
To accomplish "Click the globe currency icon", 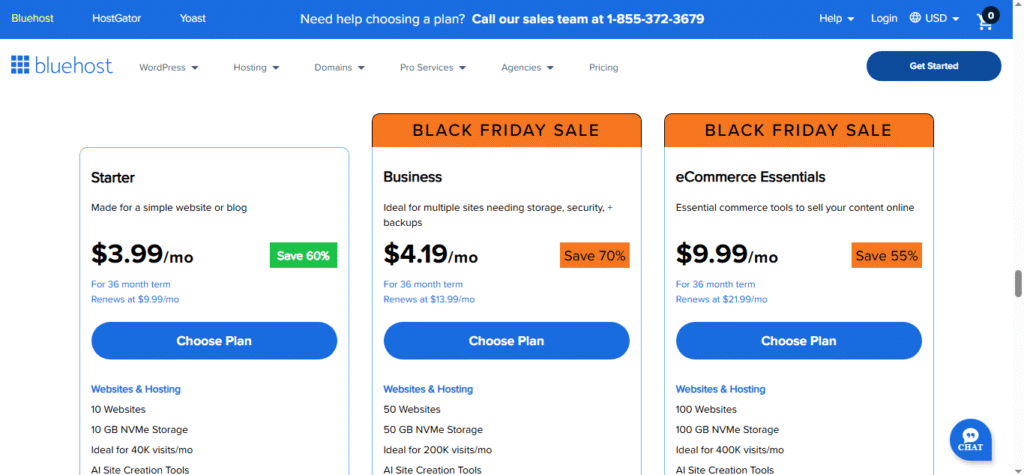I will pyautogui.click(x=915, y=19).
